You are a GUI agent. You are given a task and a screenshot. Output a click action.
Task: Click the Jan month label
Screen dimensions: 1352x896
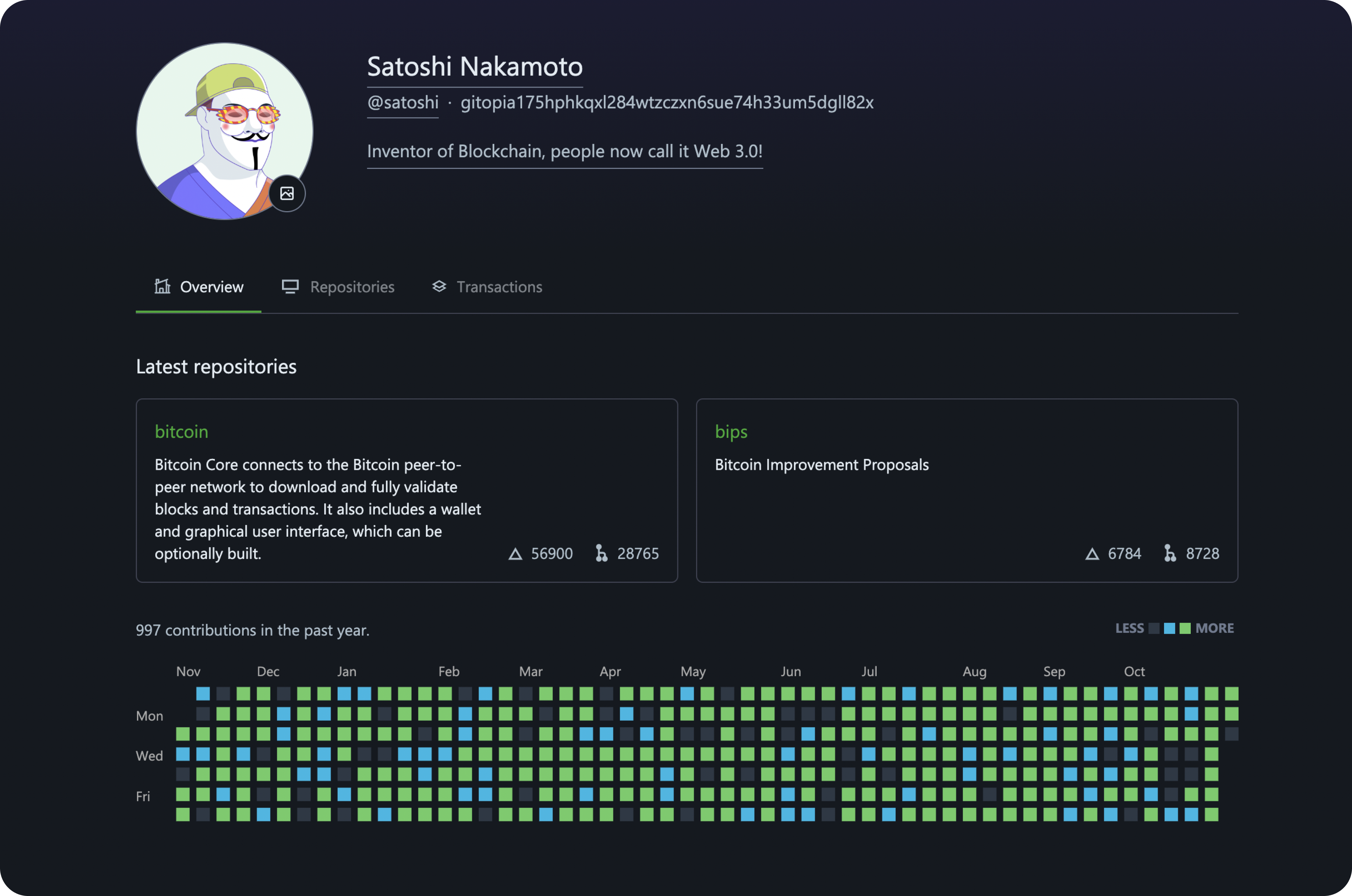[x=346, y=671]
